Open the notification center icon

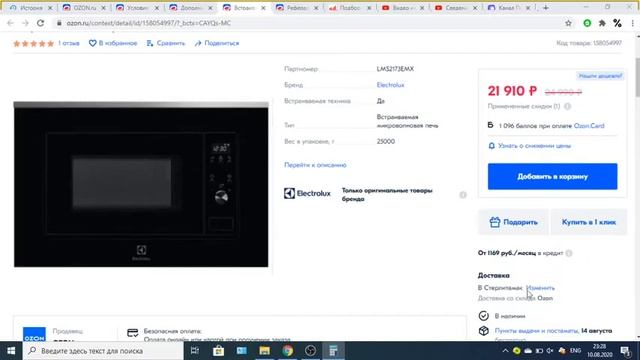point(626,351)
